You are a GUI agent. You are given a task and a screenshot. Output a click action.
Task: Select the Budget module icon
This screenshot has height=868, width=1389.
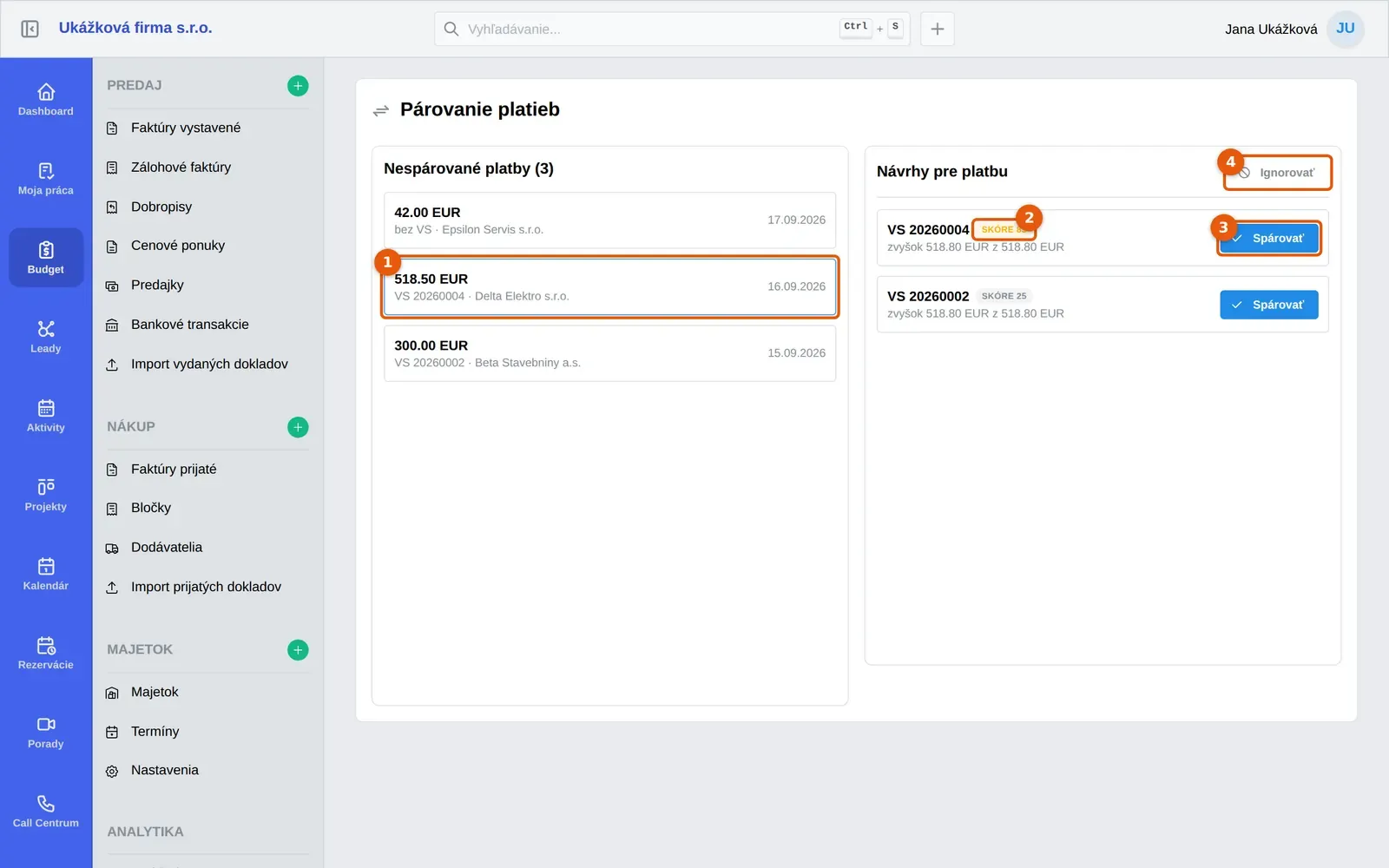pos(46,257)
